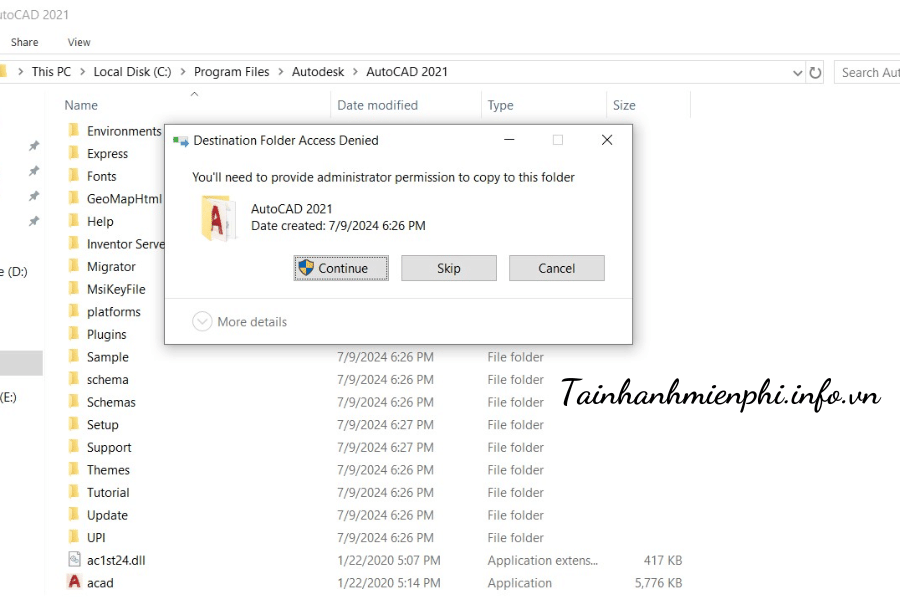This screenshot has width=900, height=600.
Task: Open the address bar history dropdown
Action: tap(797, 72)
